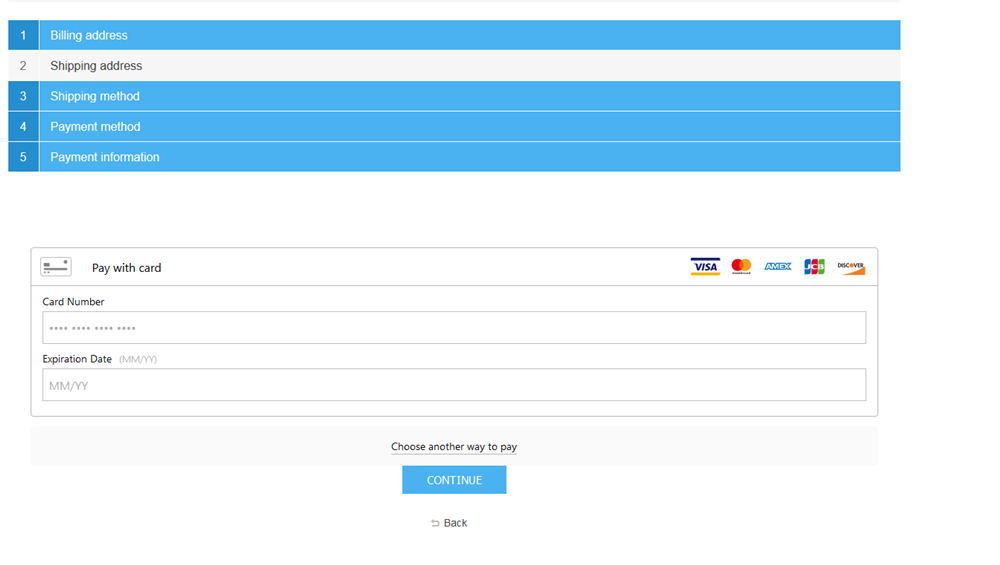Click step number 1 badge
The image size is (1000, 565).
(x=24, y=35)
